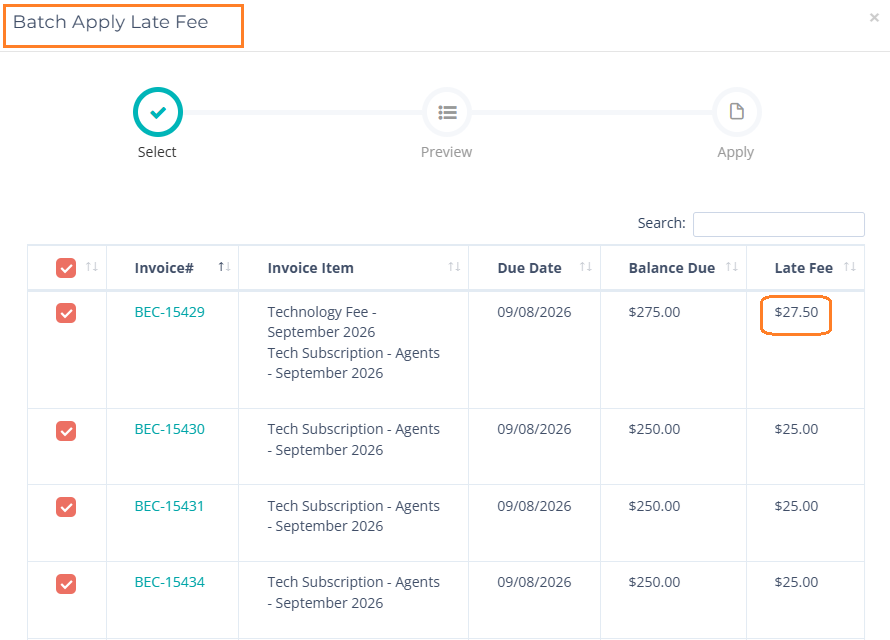This screenshot has height=640, width=890.
Task: Open invoice link BEC-15429
Action: (x=170, y=312)
